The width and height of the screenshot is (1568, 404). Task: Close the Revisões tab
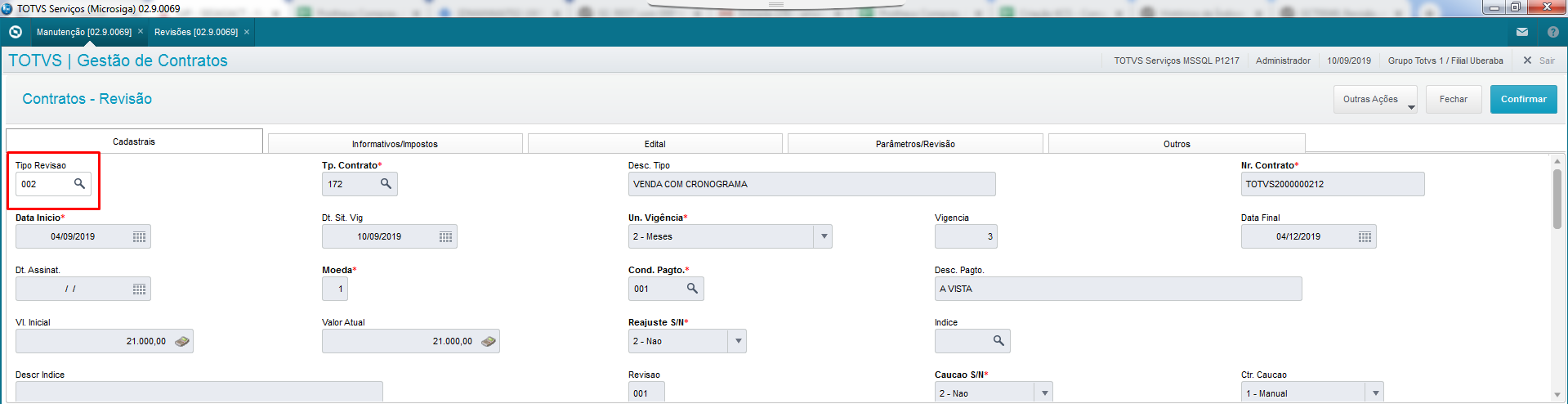coord(247,32)
